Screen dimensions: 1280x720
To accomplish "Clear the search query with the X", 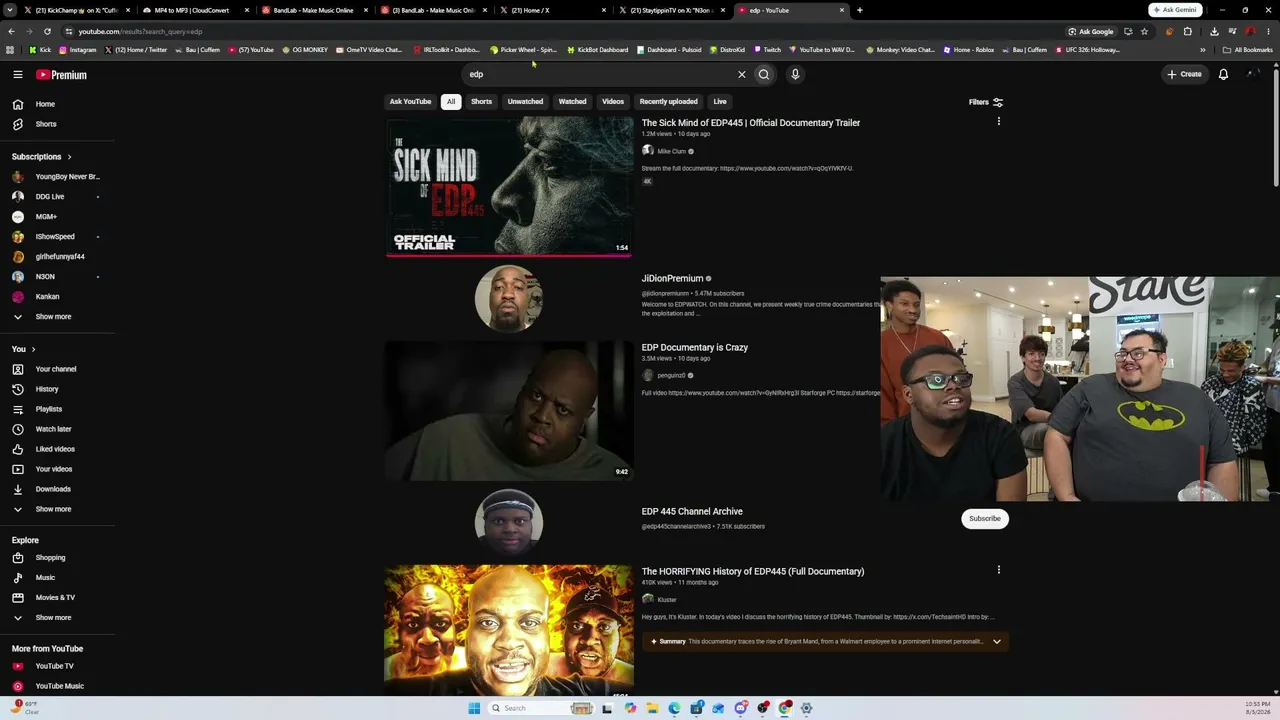I will (x=742, y=74).
